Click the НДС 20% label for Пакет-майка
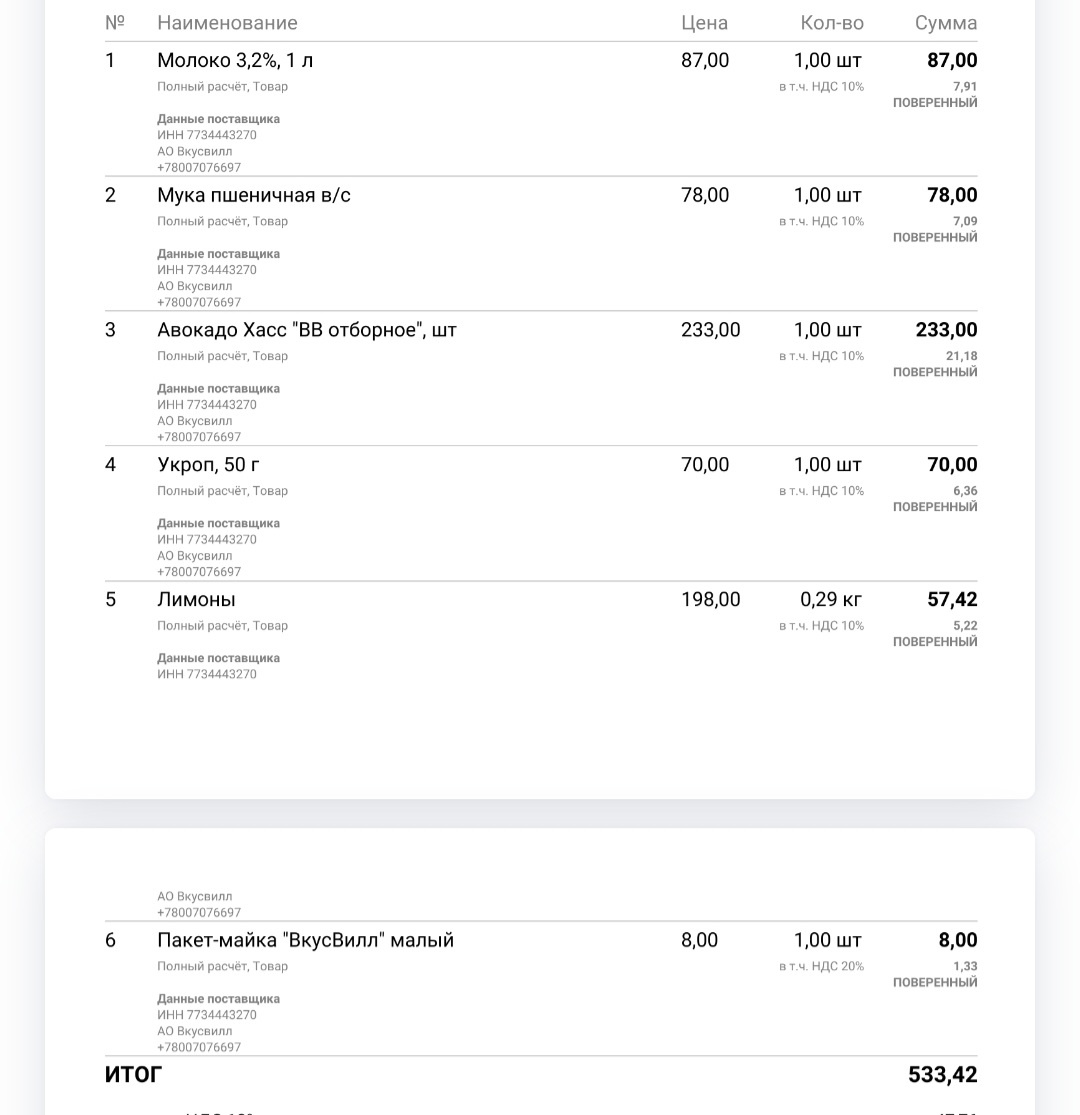Screen dimensions: 1080x1115 pyautogui.click(x=822, y=967)
